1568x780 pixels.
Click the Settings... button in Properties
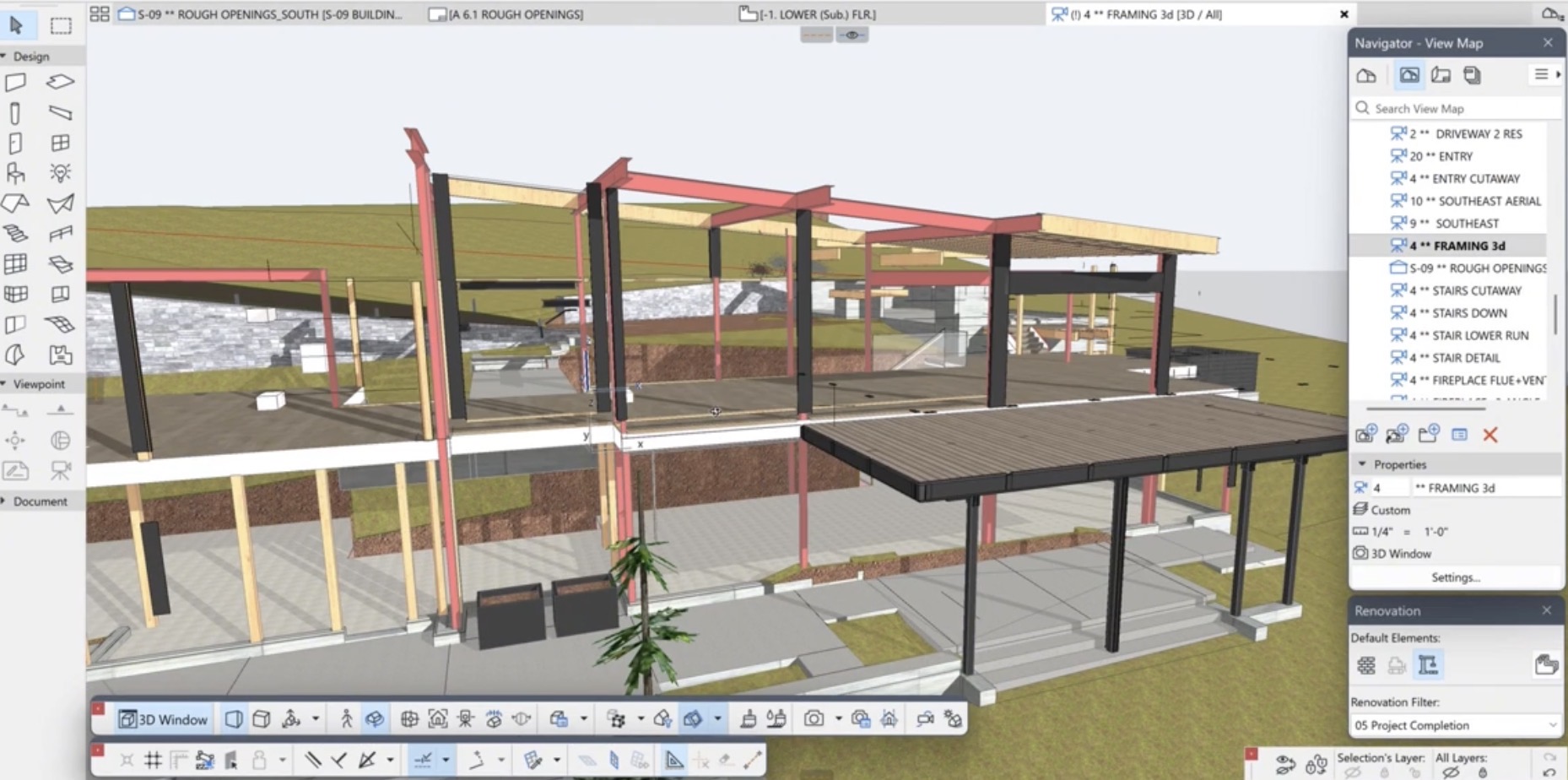click(1455, 577)
